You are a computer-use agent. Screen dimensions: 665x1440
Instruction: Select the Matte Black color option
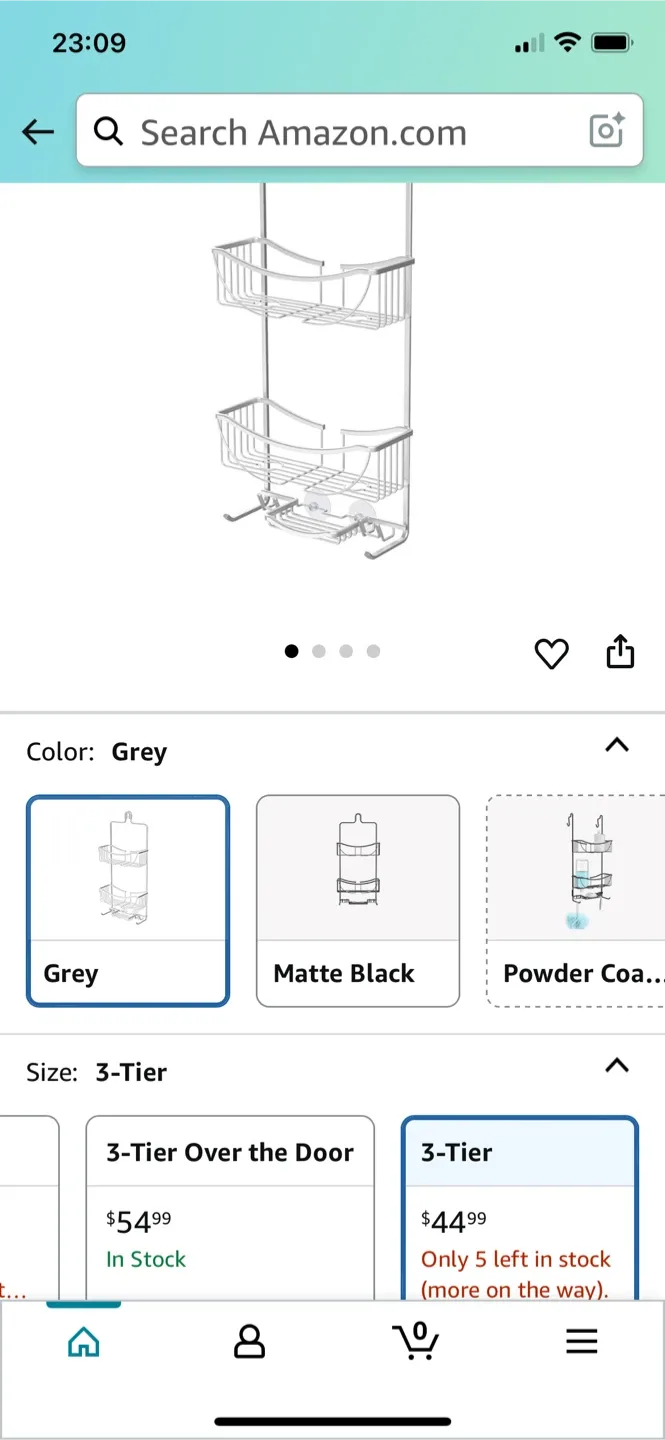[x=358, y=900]
